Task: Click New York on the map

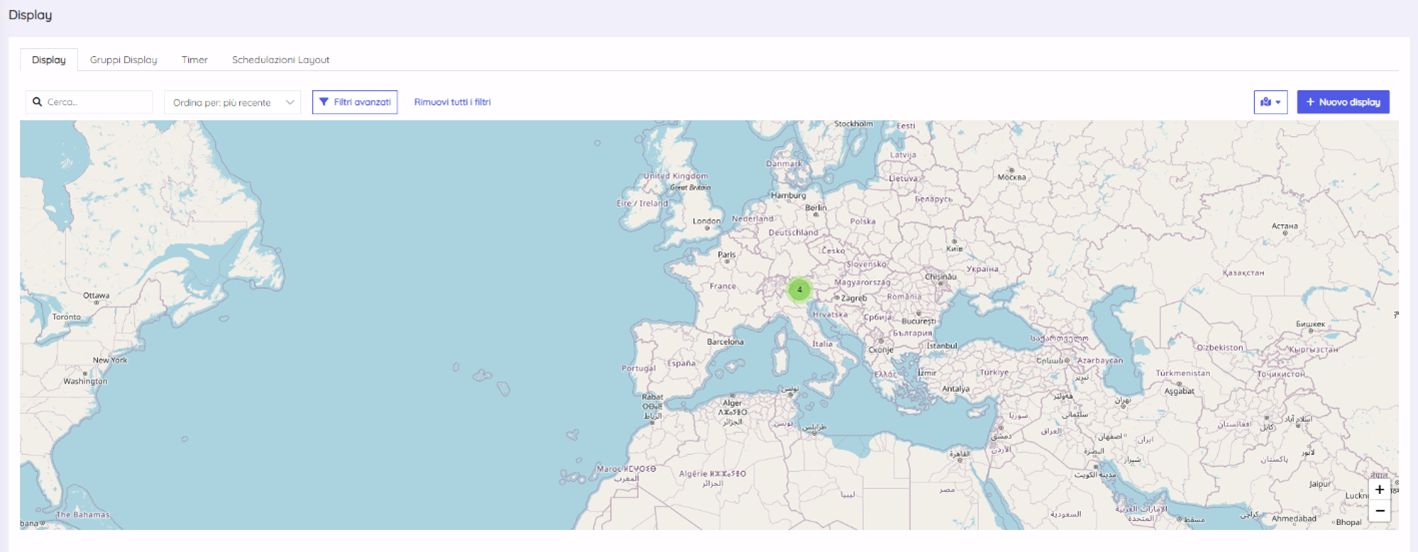Action: pyautogui.click(x=109, y=360)
